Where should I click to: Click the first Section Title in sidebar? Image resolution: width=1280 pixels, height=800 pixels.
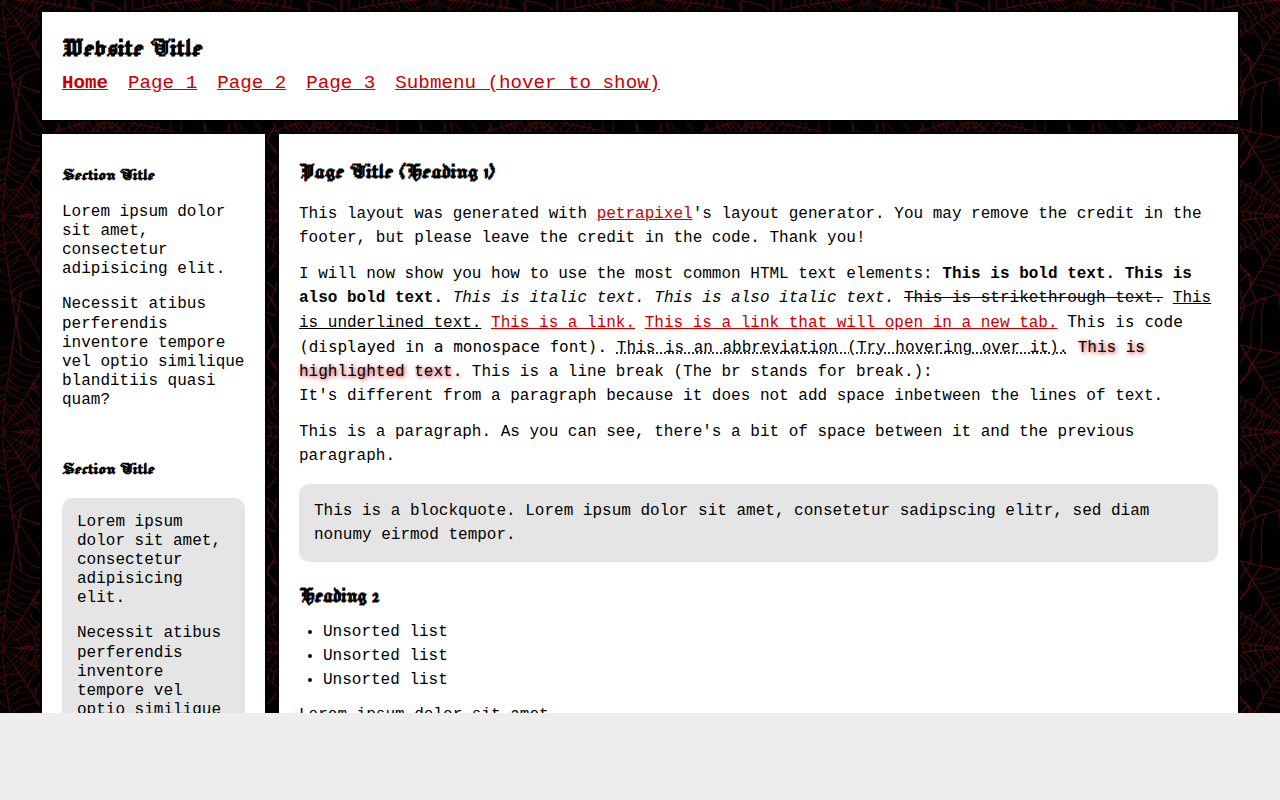point(108,175)
